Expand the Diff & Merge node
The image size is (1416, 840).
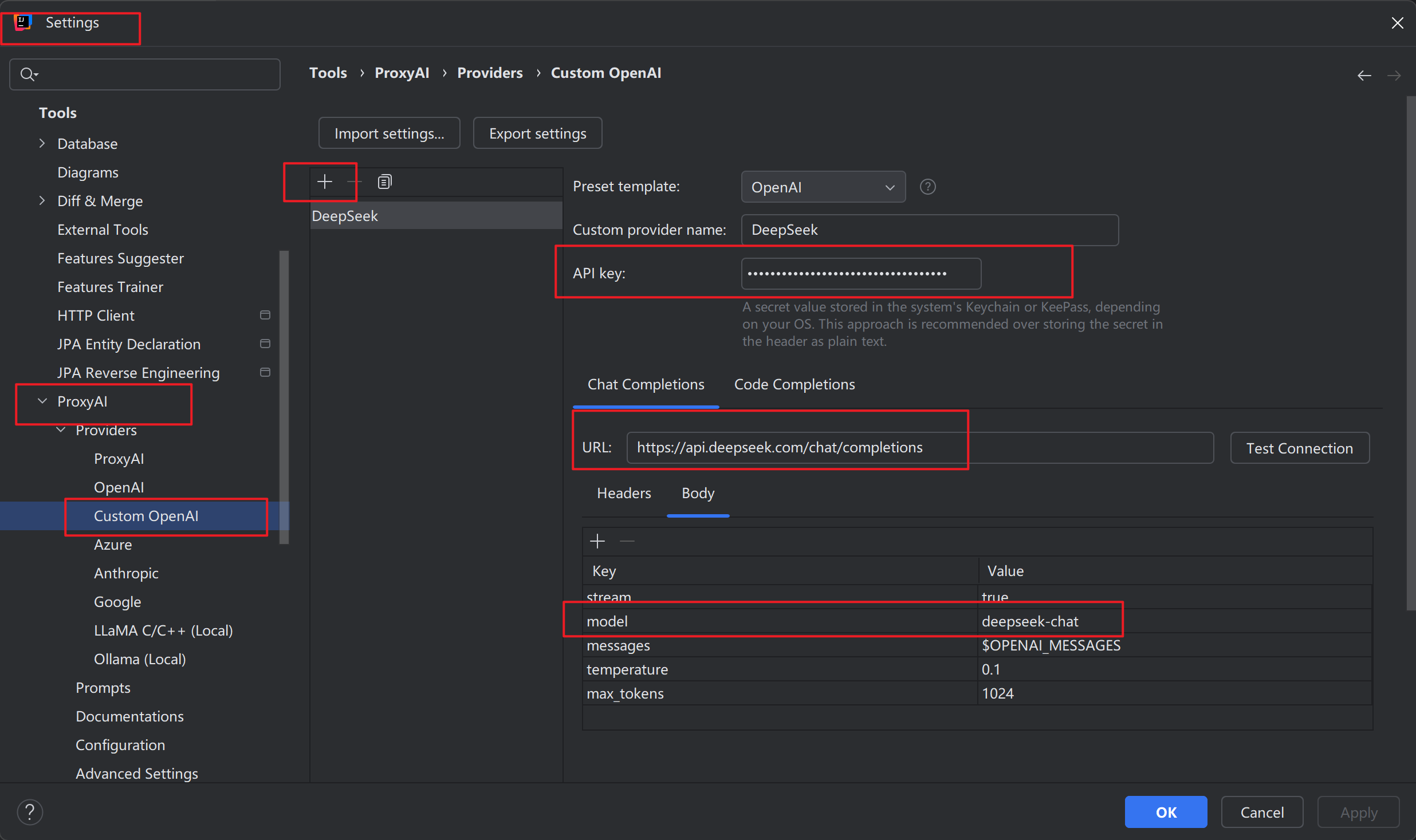(x=42, y=201)
